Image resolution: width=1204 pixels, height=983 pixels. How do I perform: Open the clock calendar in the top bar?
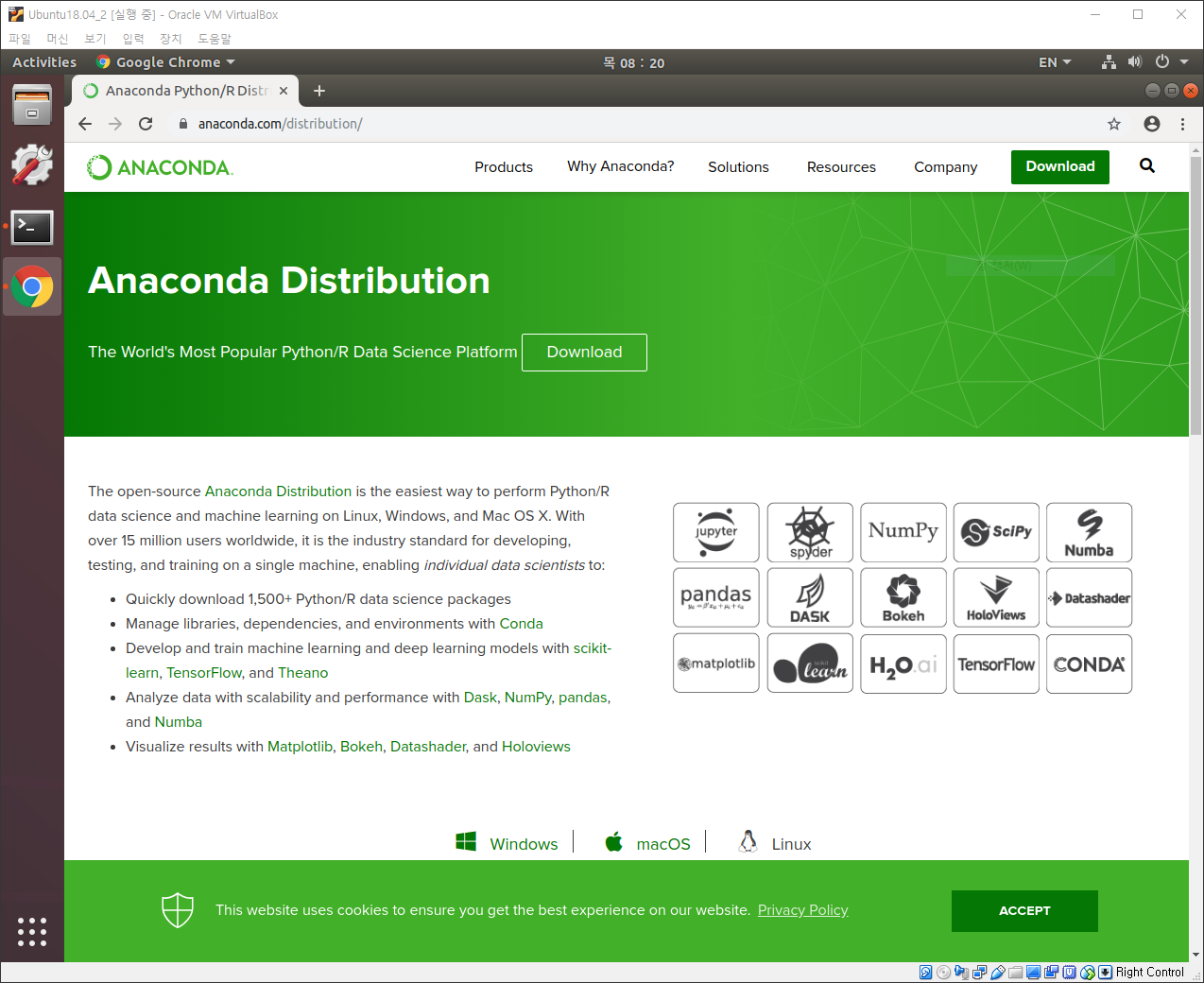(x=634, y=63)
